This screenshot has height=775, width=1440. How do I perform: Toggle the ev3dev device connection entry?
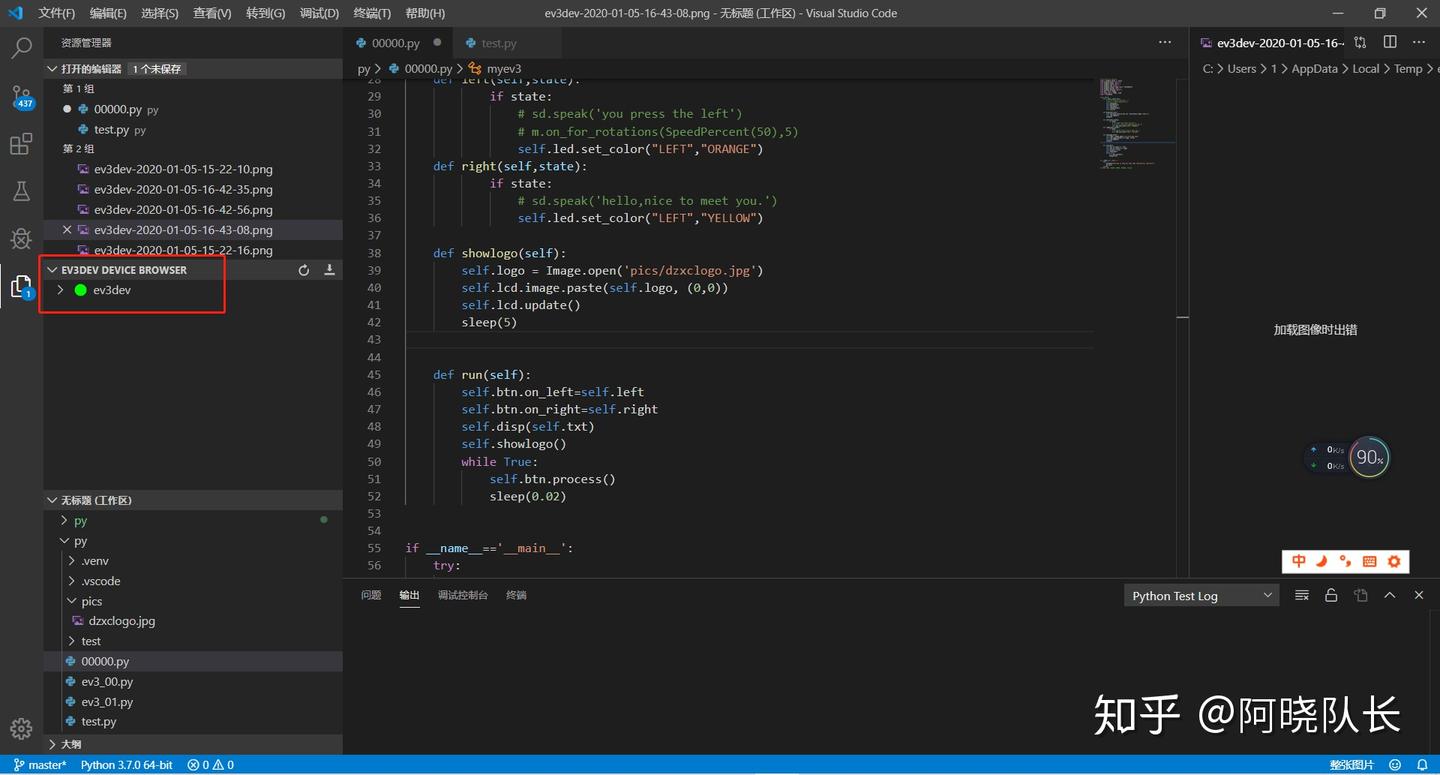click(111, 289)
